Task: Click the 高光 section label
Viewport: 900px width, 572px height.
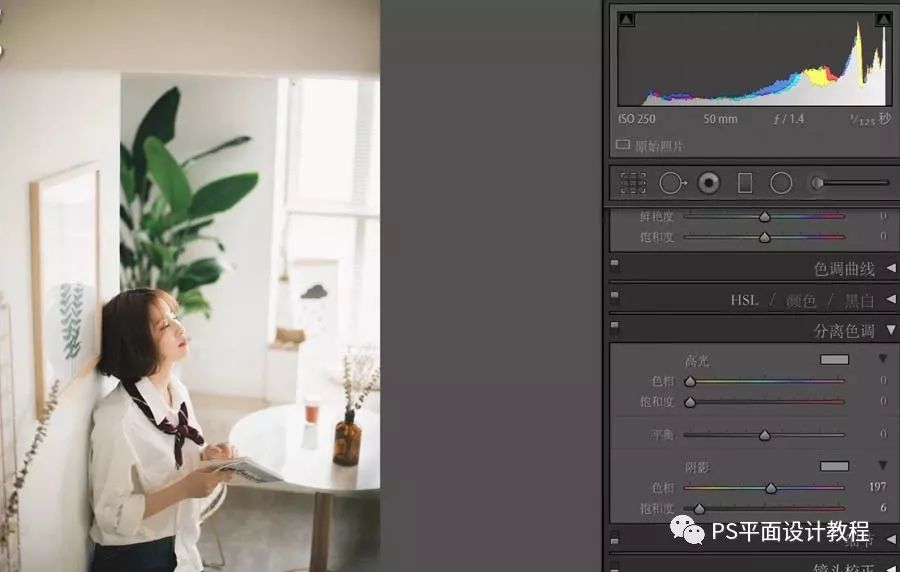Action: pyautogui.click(x=697, y=361)
